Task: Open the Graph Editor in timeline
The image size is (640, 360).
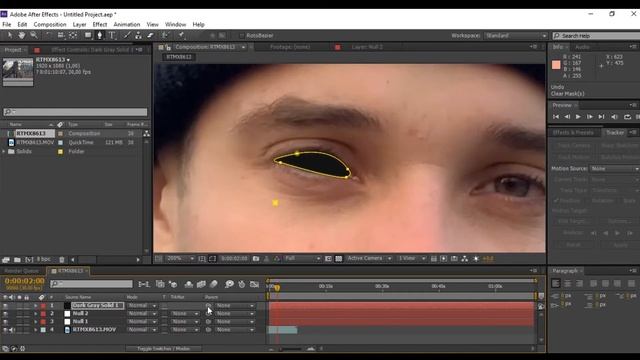Action: tap(254, 284)
